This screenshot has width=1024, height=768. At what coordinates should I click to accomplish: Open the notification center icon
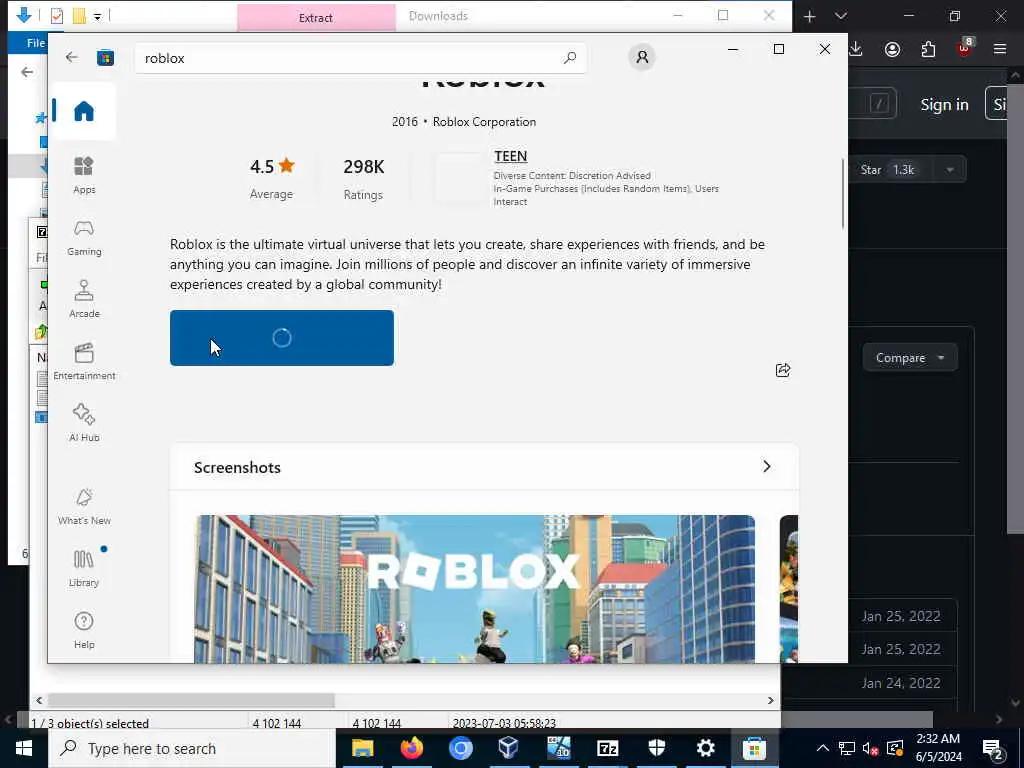tap(992, 749)
